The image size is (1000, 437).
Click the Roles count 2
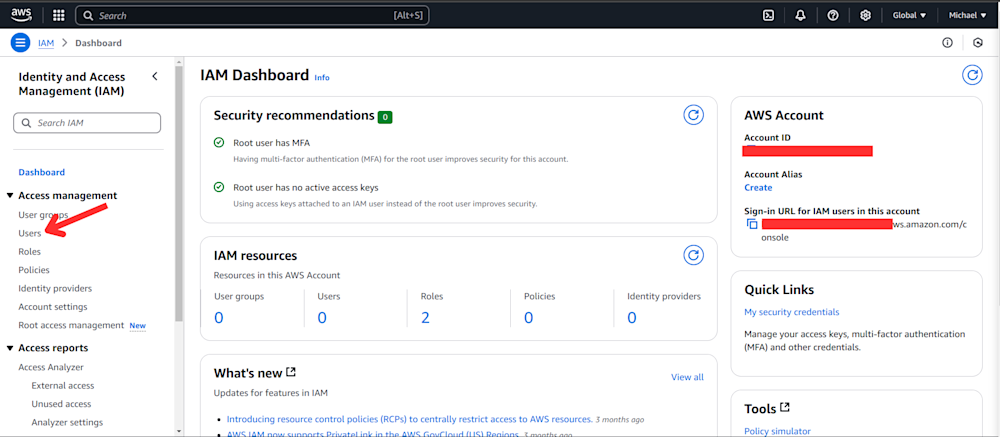point(425,317)
